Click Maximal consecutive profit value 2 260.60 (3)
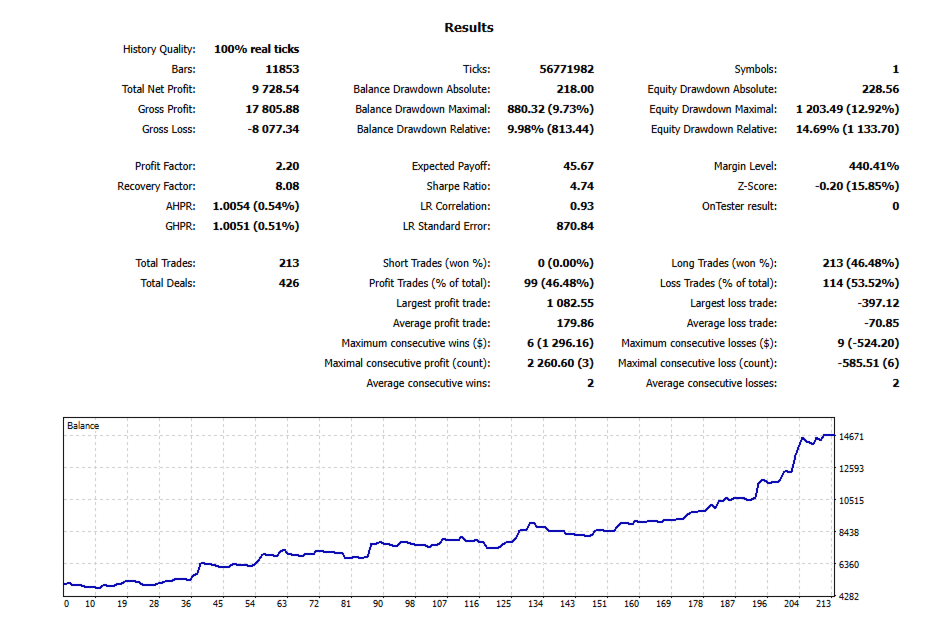Viewport: 943px width, 640px height. tap(560, 363)
